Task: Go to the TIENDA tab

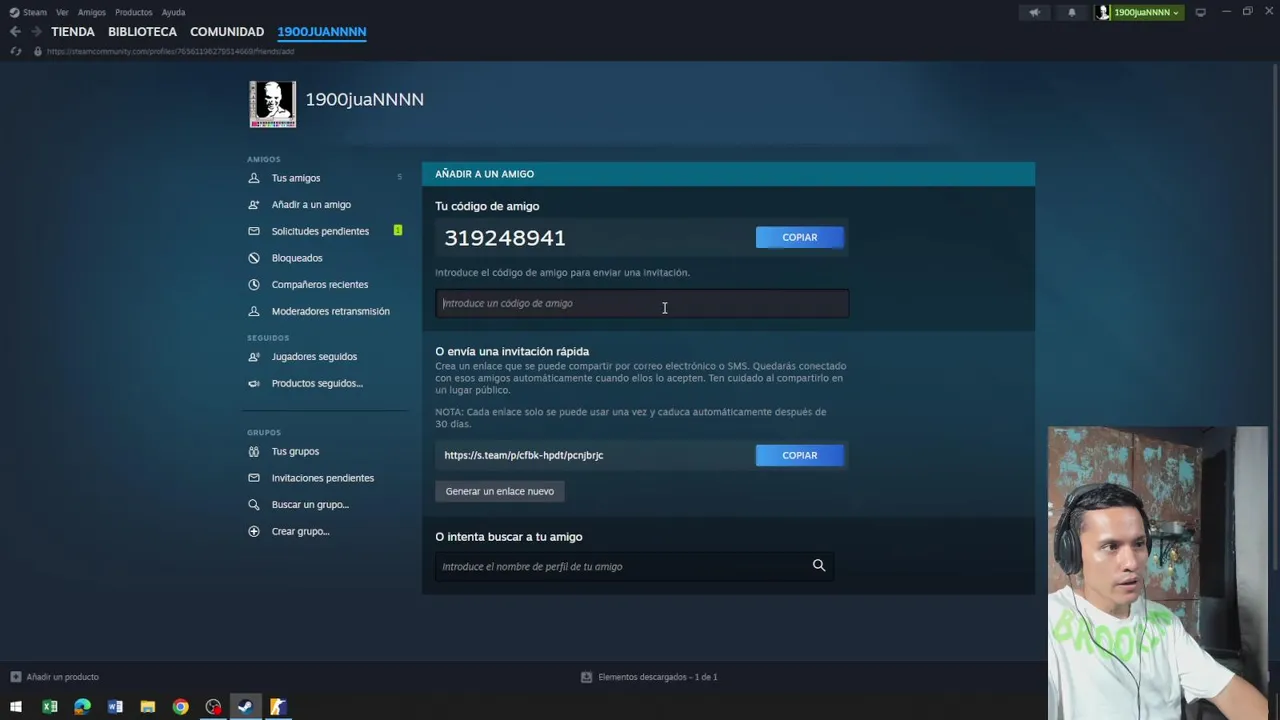Action: tap(73, 32)
